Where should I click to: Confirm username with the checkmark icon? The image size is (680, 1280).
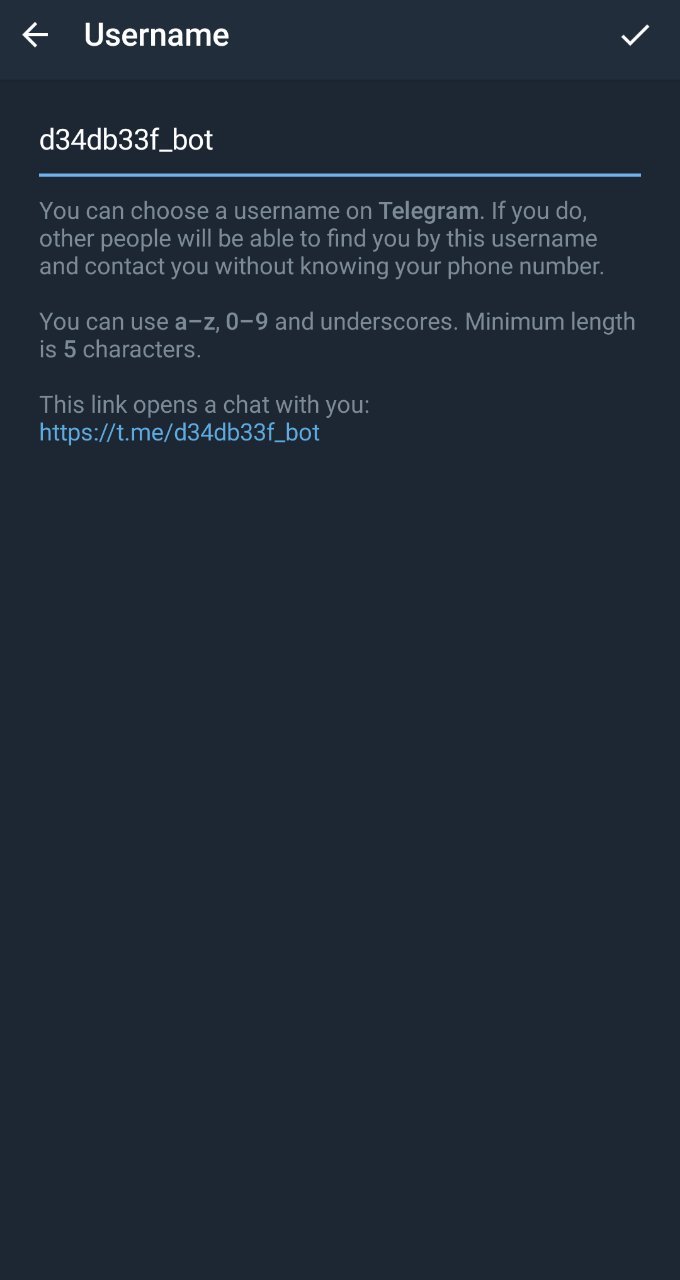click(x=635, y=36)
